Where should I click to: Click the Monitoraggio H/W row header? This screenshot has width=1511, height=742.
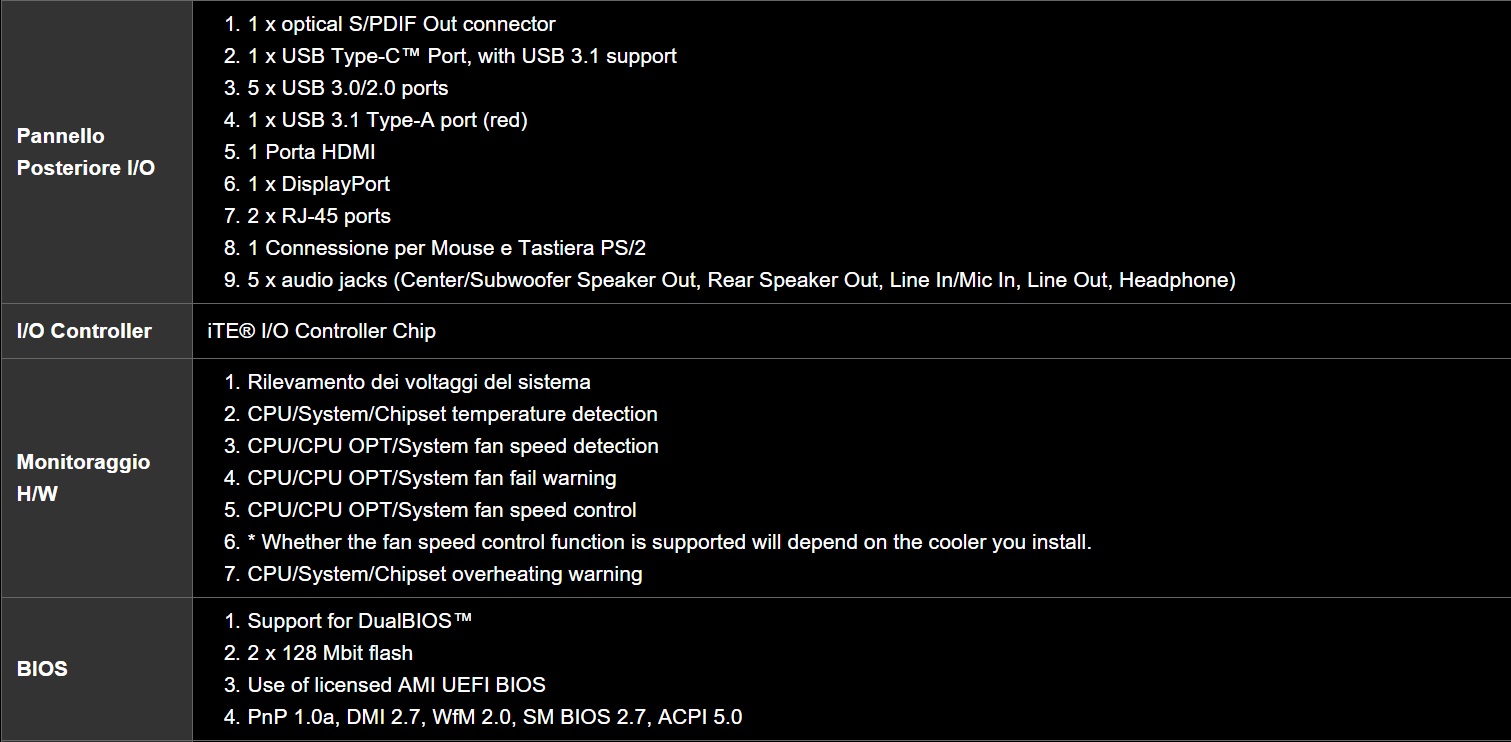83,478
